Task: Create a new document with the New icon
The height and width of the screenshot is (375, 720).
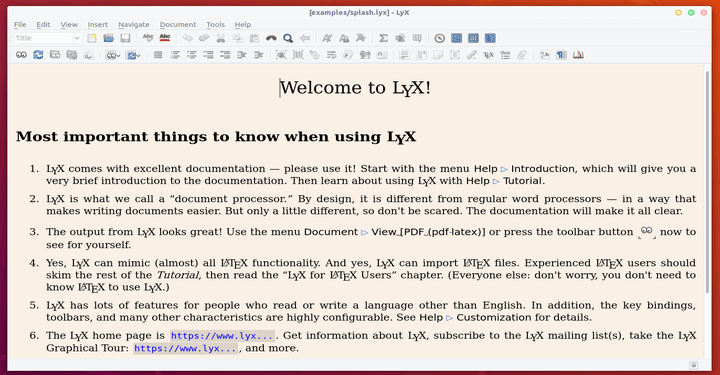Action: (92, 38)
